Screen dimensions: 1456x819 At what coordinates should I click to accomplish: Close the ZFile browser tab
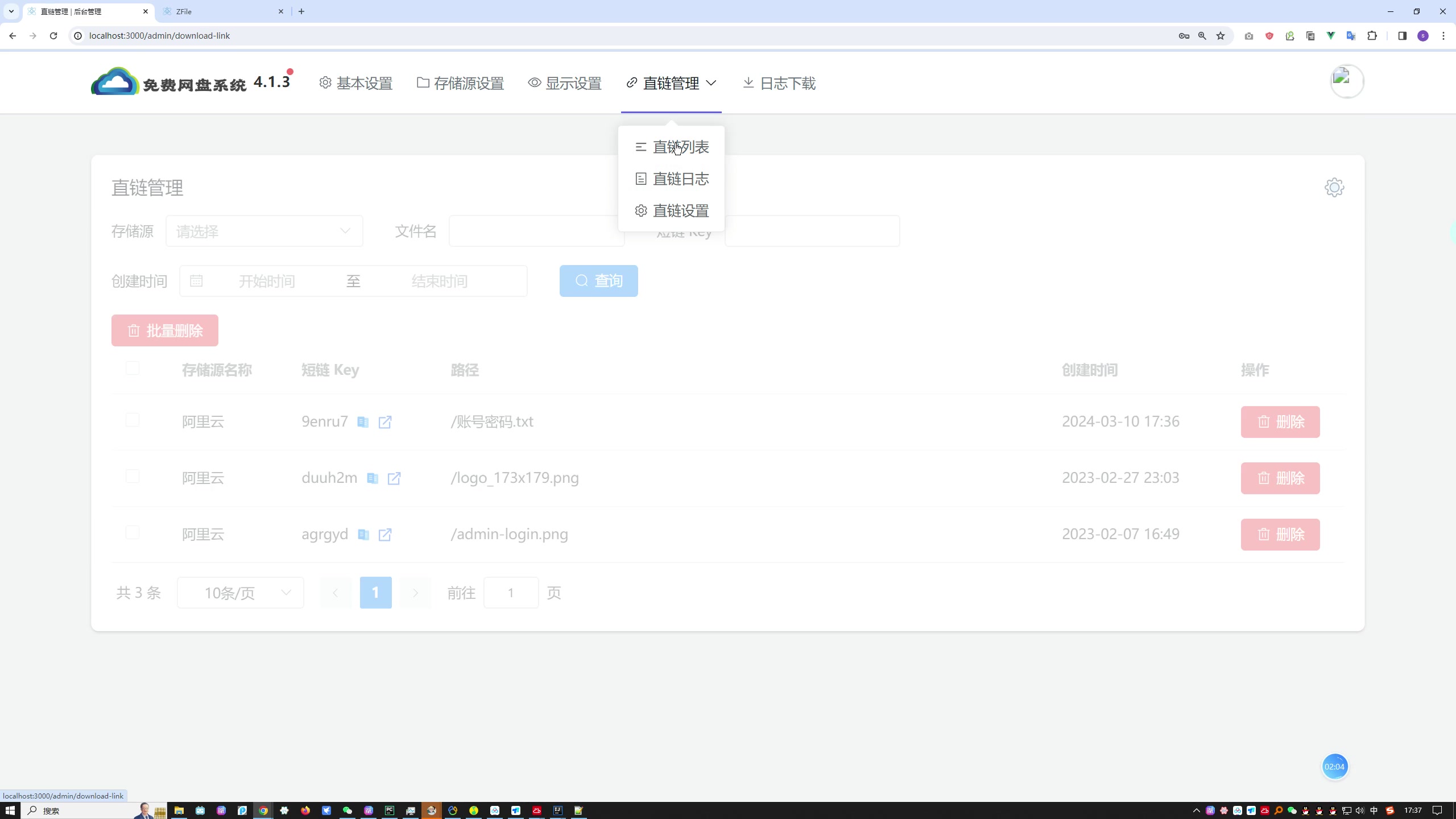(281, 11)
